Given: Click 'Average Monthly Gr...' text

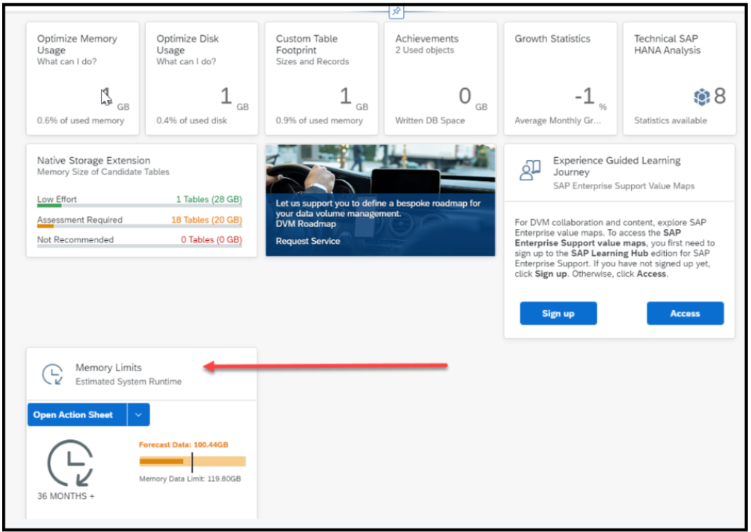Looking at the screenshot, I should click(558, 121).
